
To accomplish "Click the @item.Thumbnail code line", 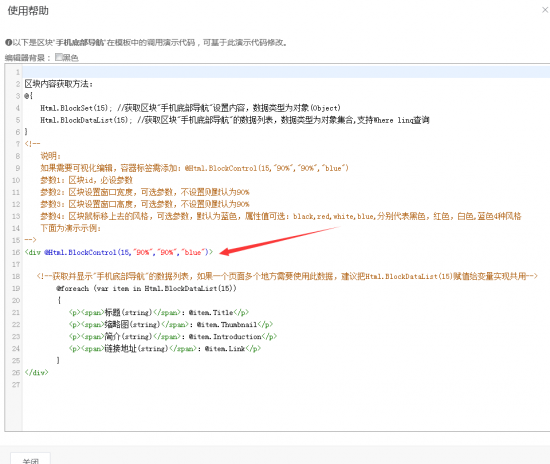I will pos(171,324).
